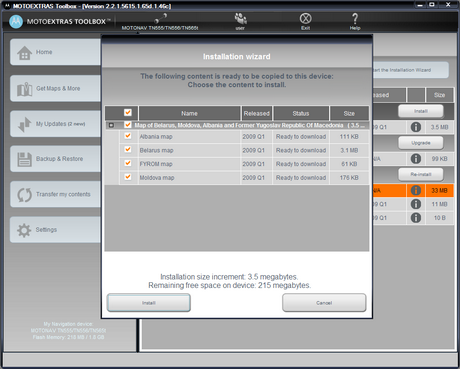Click info icon in orange 33 MB row
The width and height of the screenshot is (460, 369).
point(416,190)
